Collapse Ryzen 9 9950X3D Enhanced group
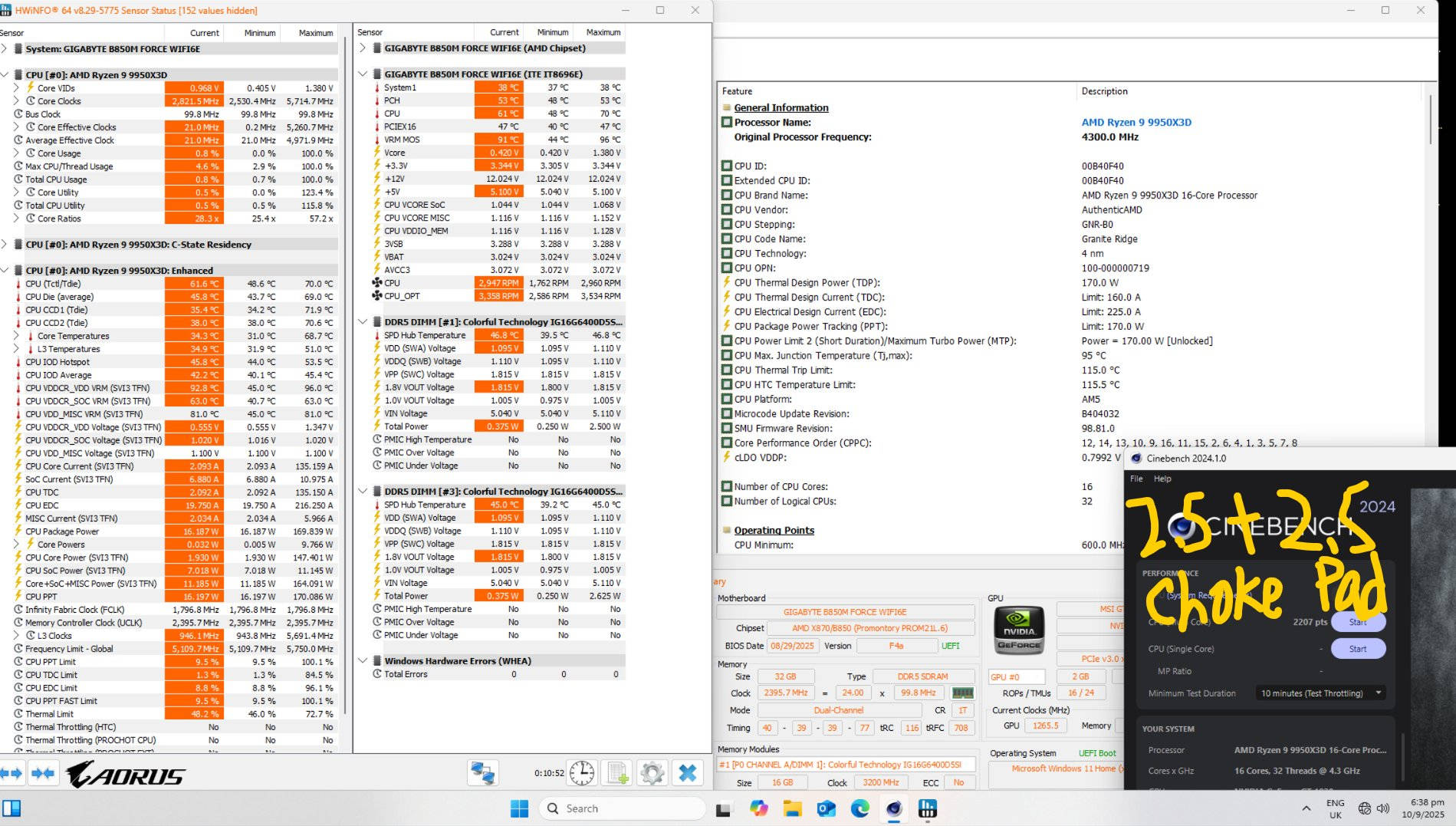 click(5, 270)
